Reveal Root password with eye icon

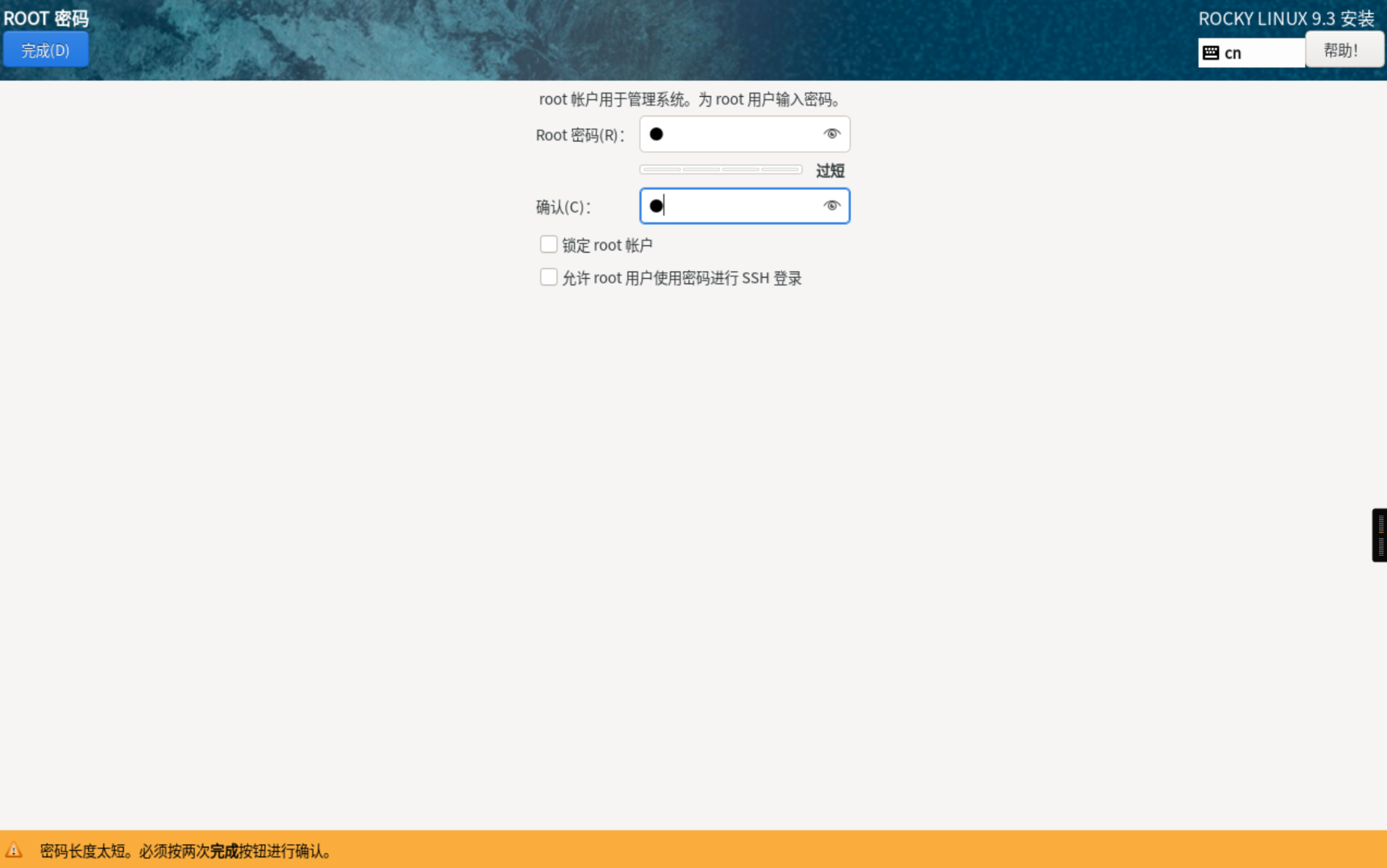(x=831, y=134)
